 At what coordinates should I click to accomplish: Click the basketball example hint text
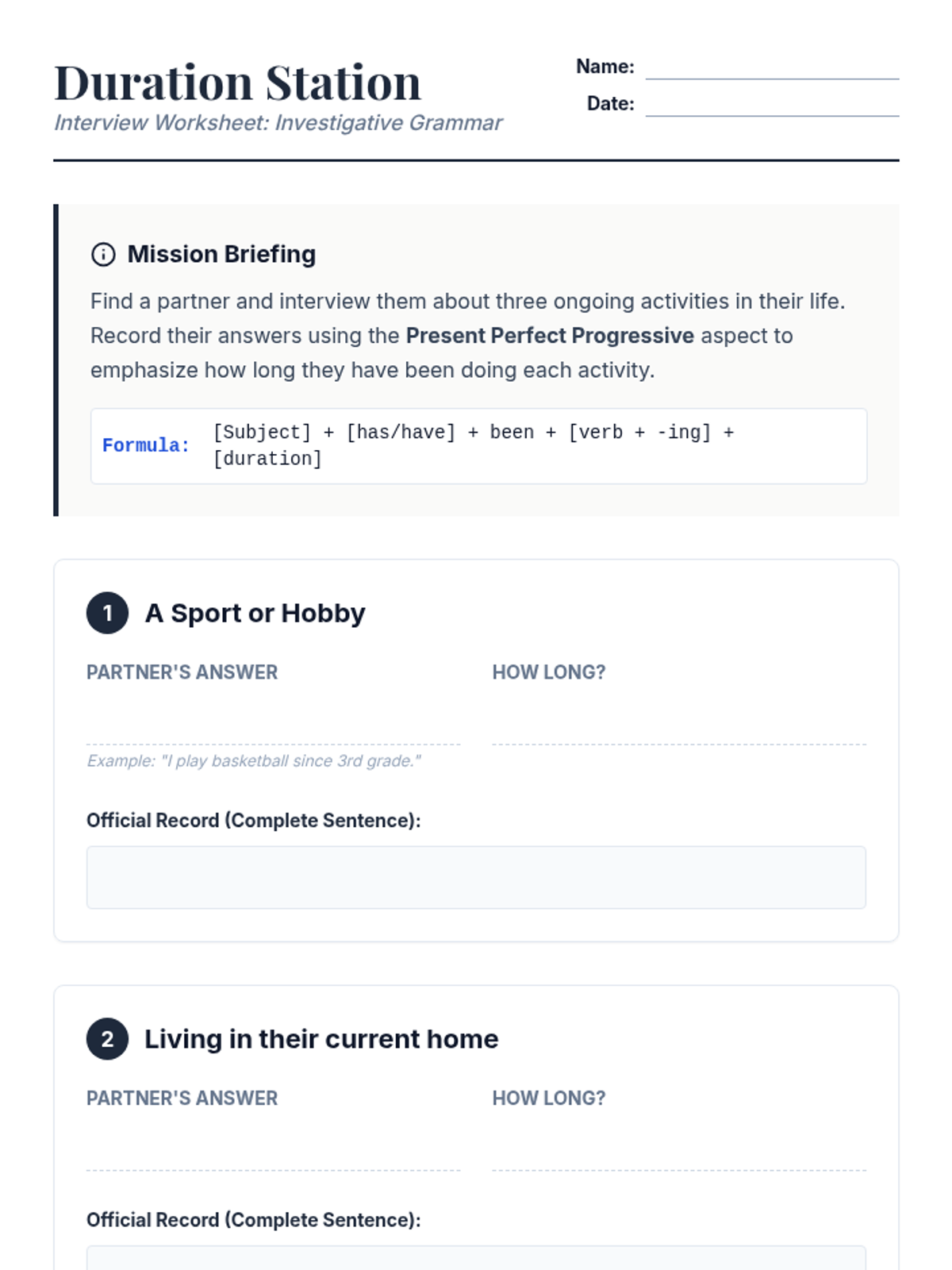(x=253, y=760)
